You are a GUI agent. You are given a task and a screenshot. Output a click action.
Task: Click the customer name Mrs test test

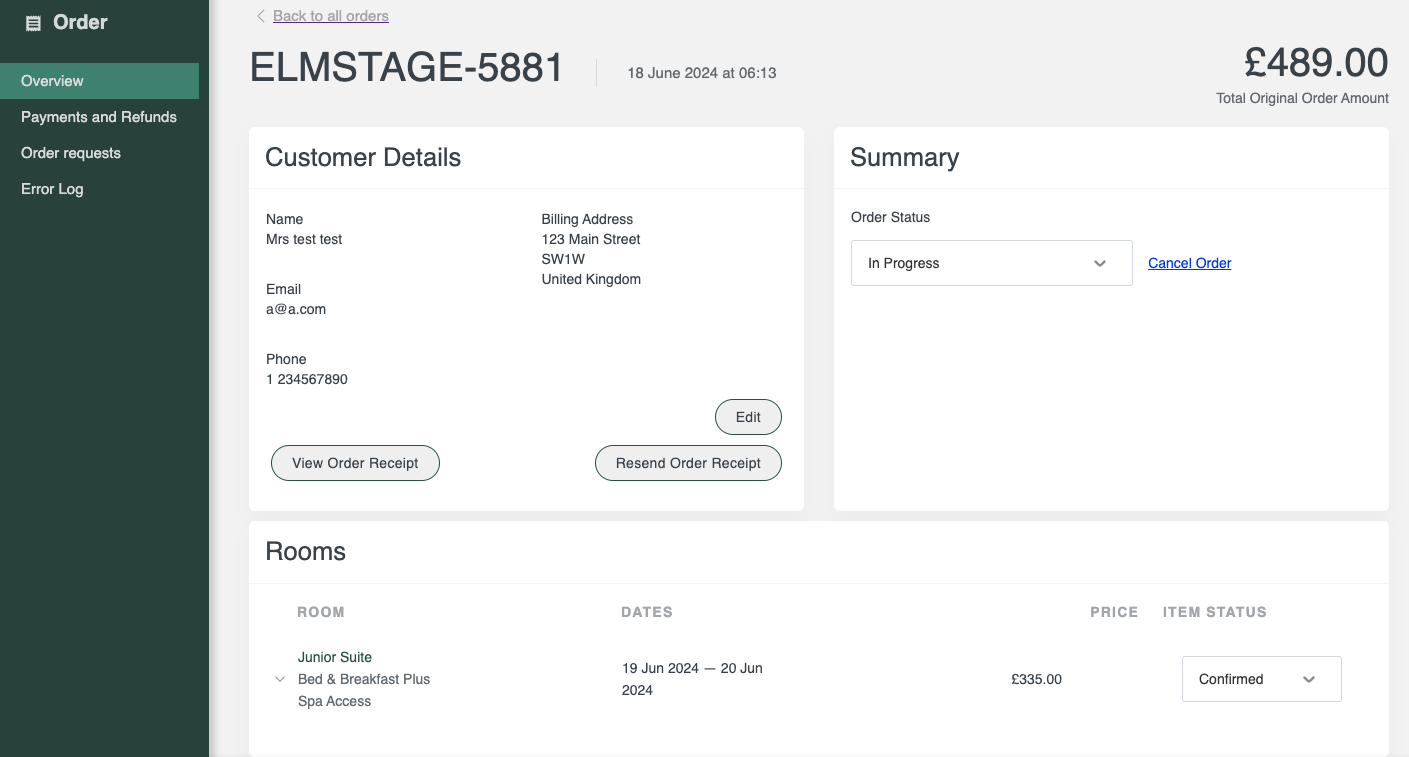pos(304,239)
